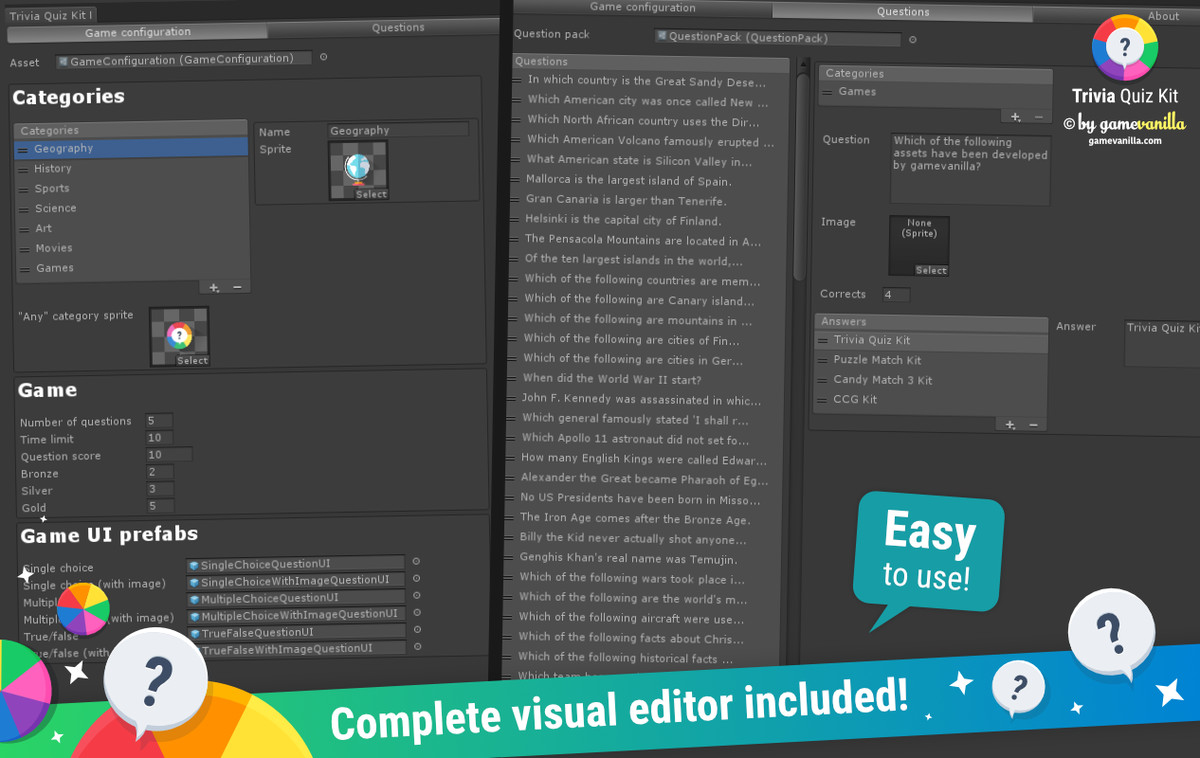Click the Gold value field

pos(159,507)
